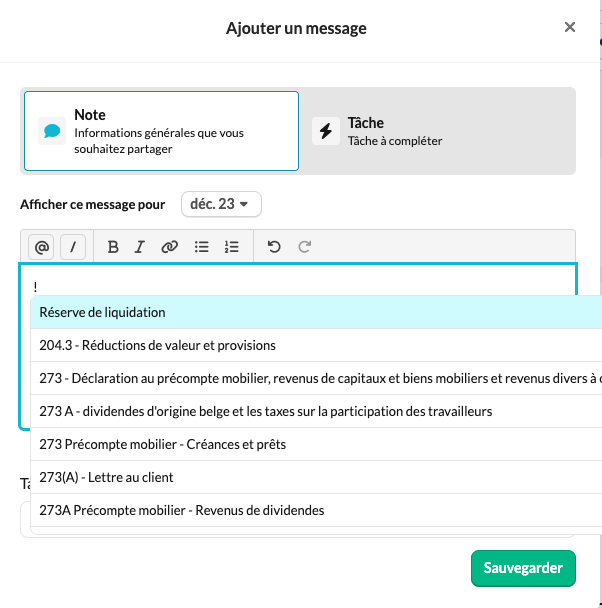
Task: Select the Tâche message type
Action: tap(438, 131)
